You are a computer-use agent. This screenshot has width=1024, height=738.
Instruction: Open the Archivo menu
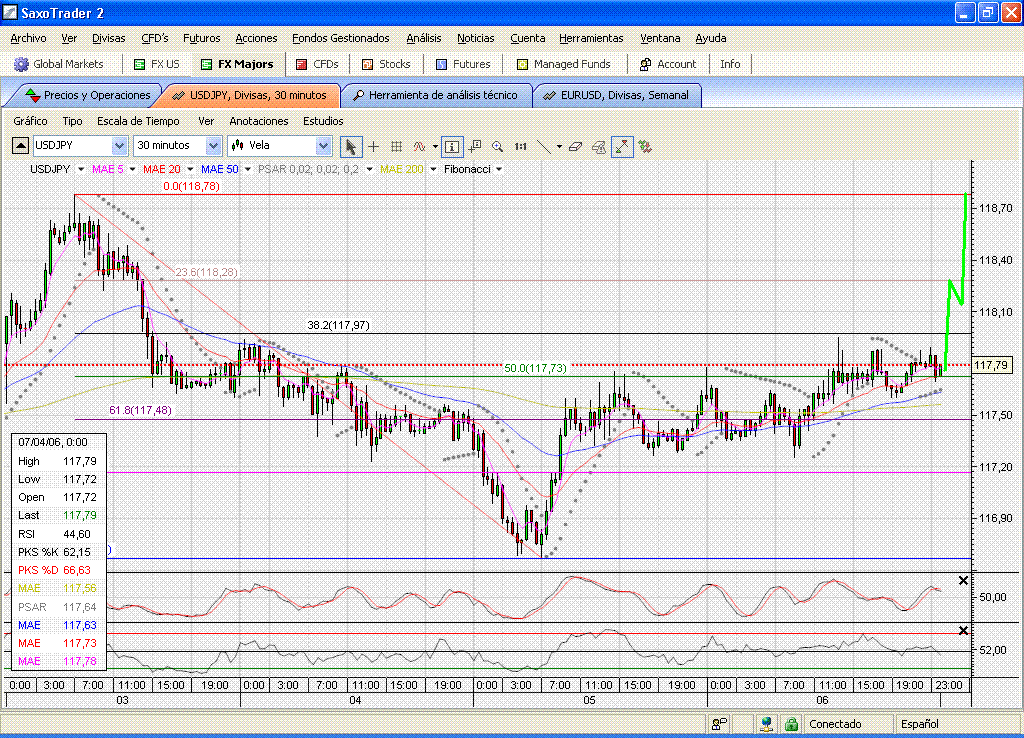(28, 39)
